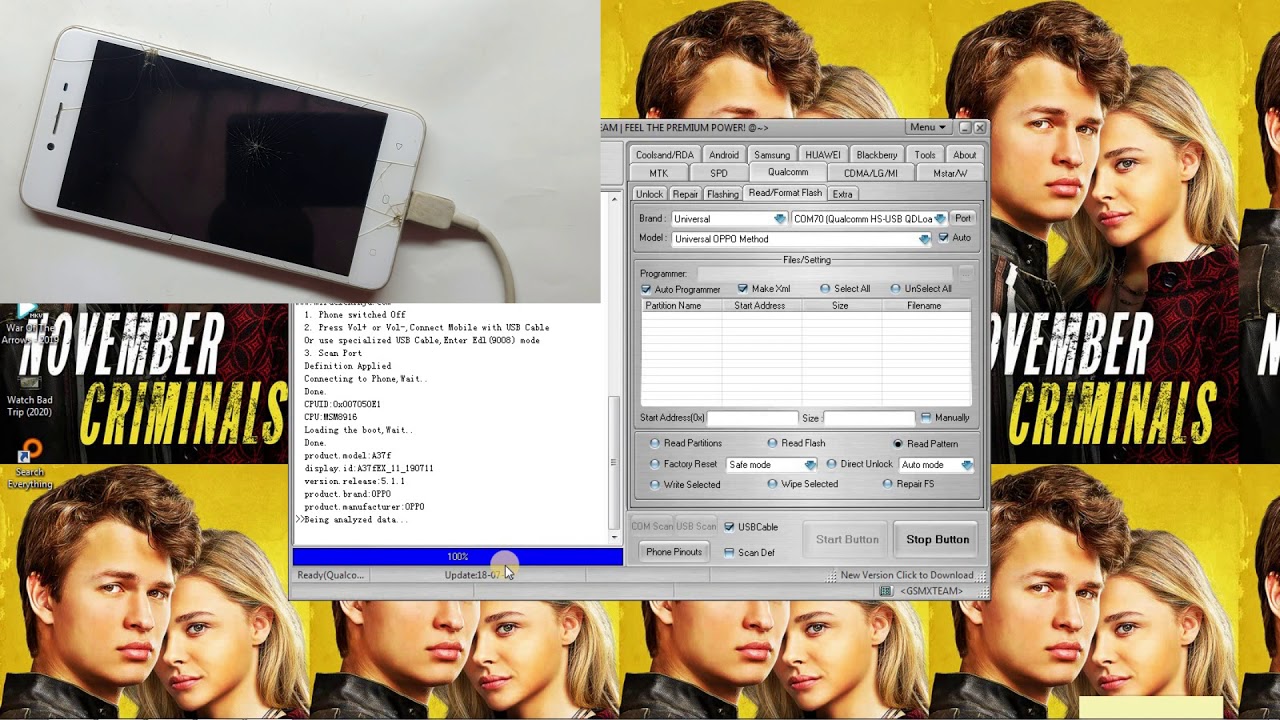The width and height of the screenshot is (1280, 720).
Task: Open the Model dropdown Universal OPPO Method
Action: pyautogui.click(x=801, y=239)
